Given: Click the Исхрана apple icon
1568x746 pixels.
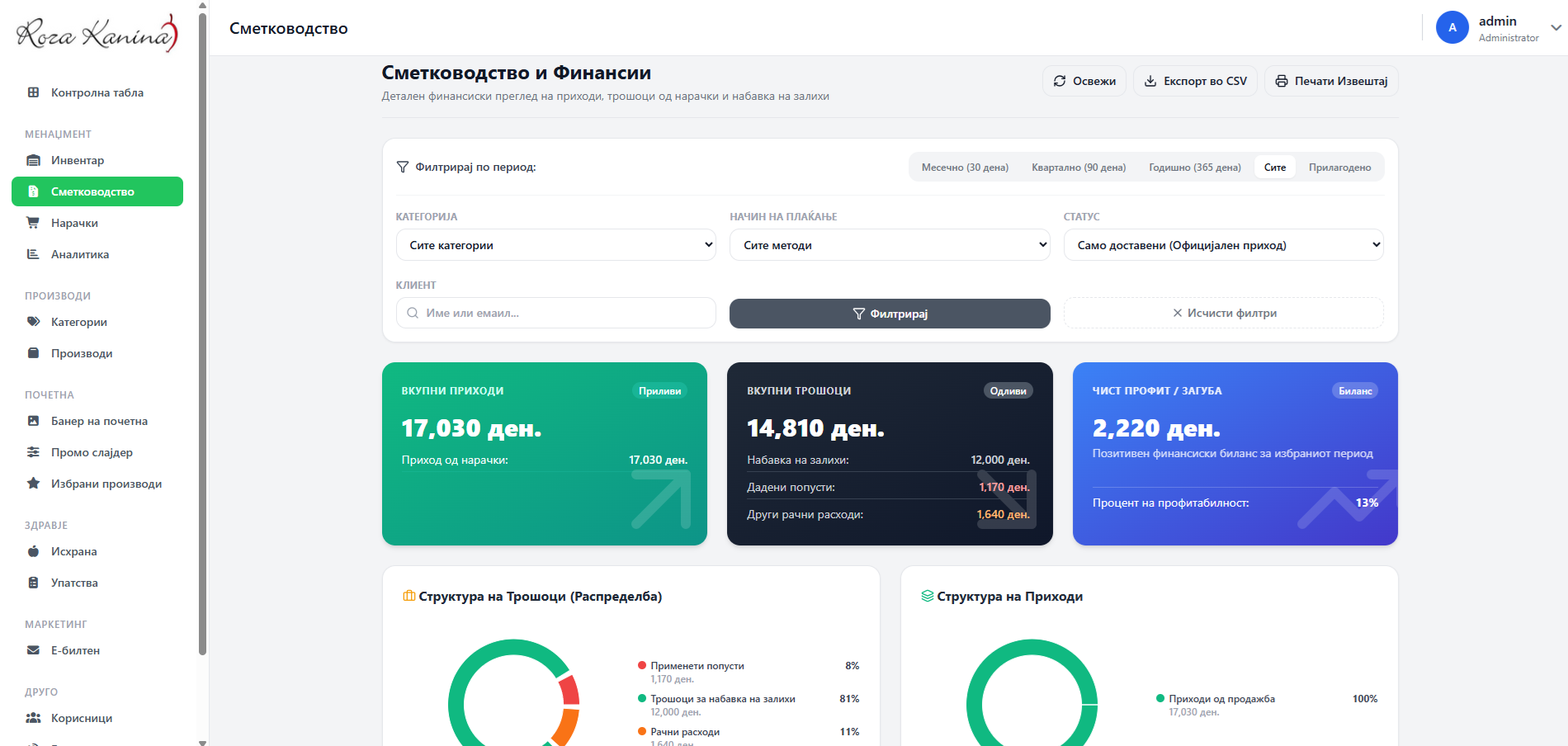Looking at the screenshot, I should coord(33,551).
